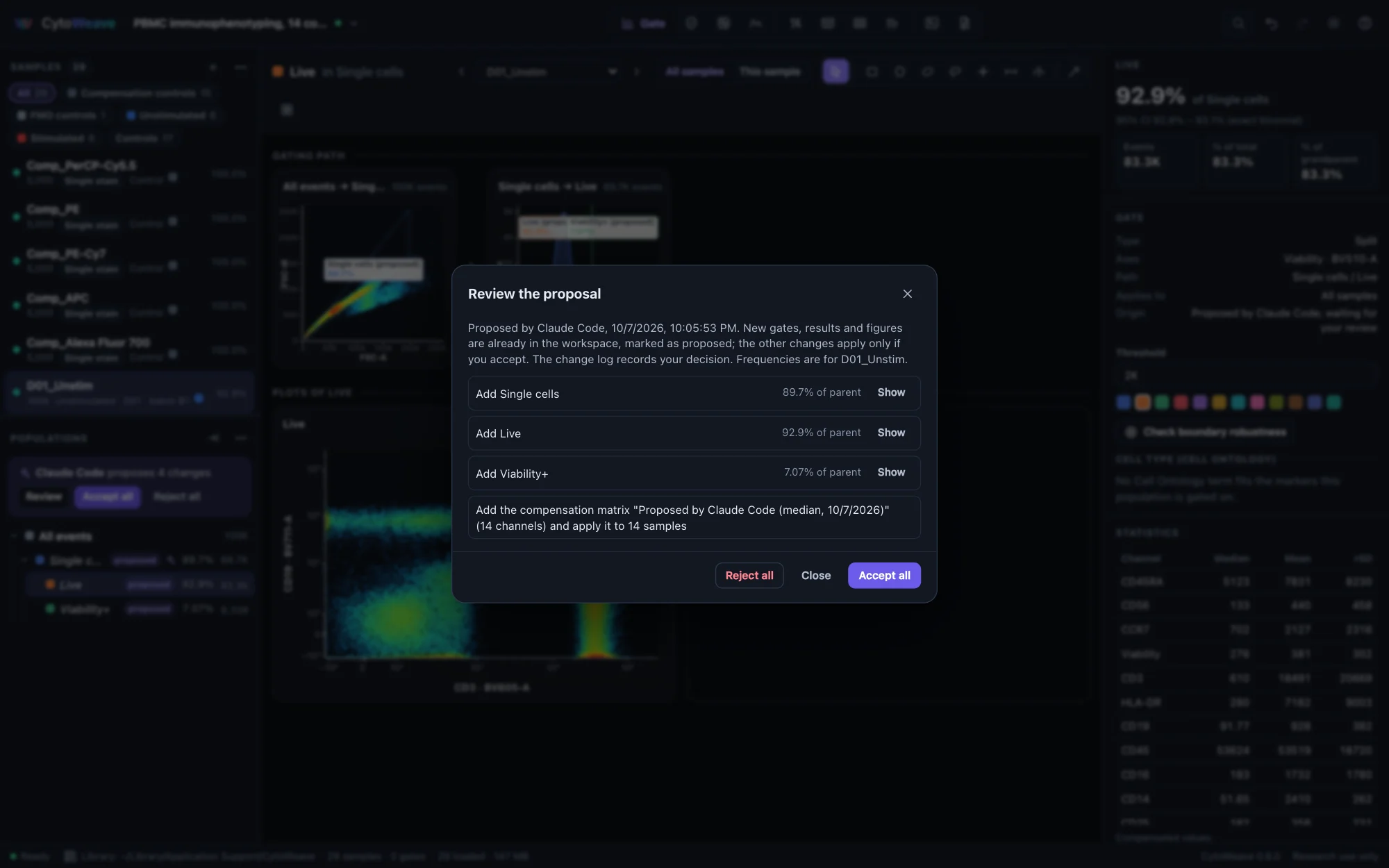Screen dimensions: 1389x868
Task: Close the Review the proposal dialog with X
Action: (907, 294)
